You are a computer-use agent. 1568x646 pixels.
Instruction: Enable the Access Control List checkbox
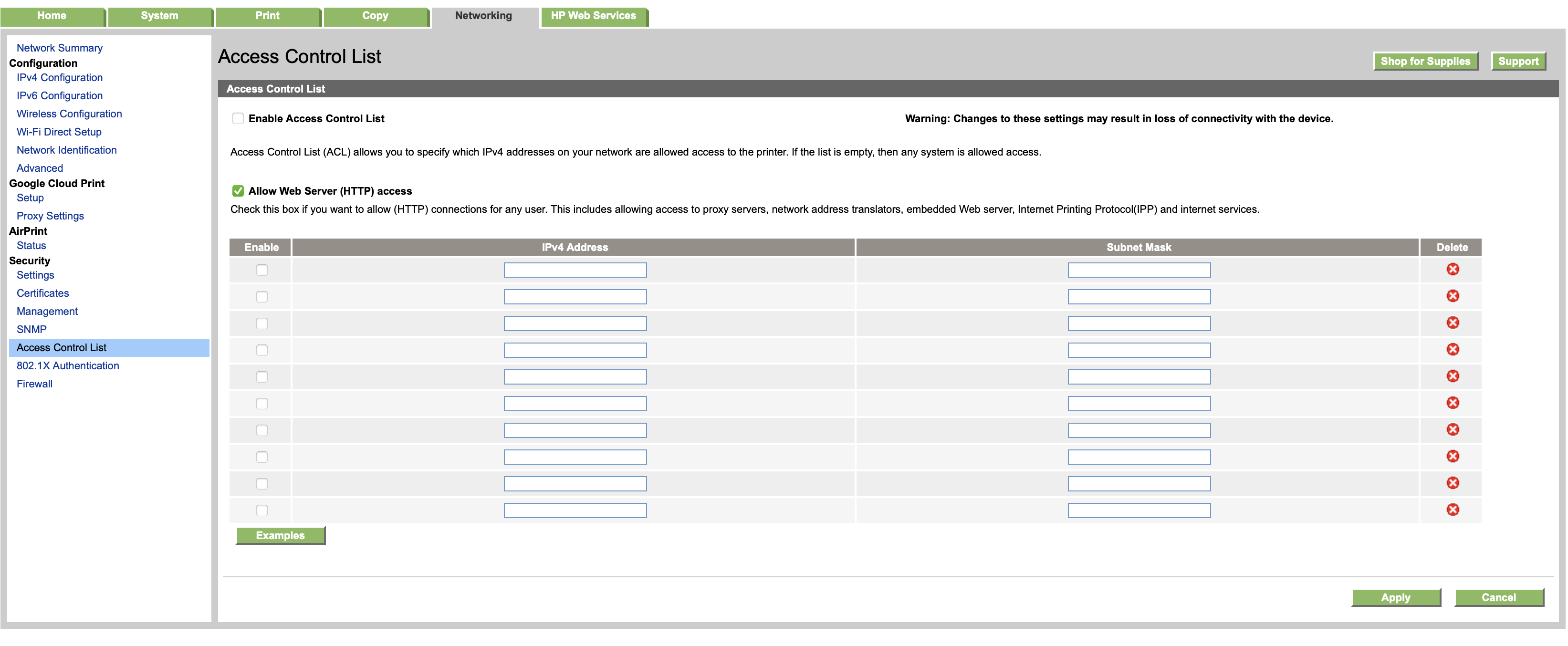pyautogui.click(x=238, y=118)
